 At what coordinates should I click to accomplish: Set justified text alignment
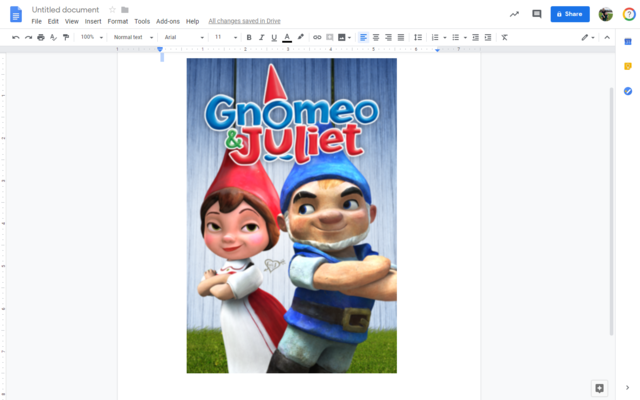(401, 37)
